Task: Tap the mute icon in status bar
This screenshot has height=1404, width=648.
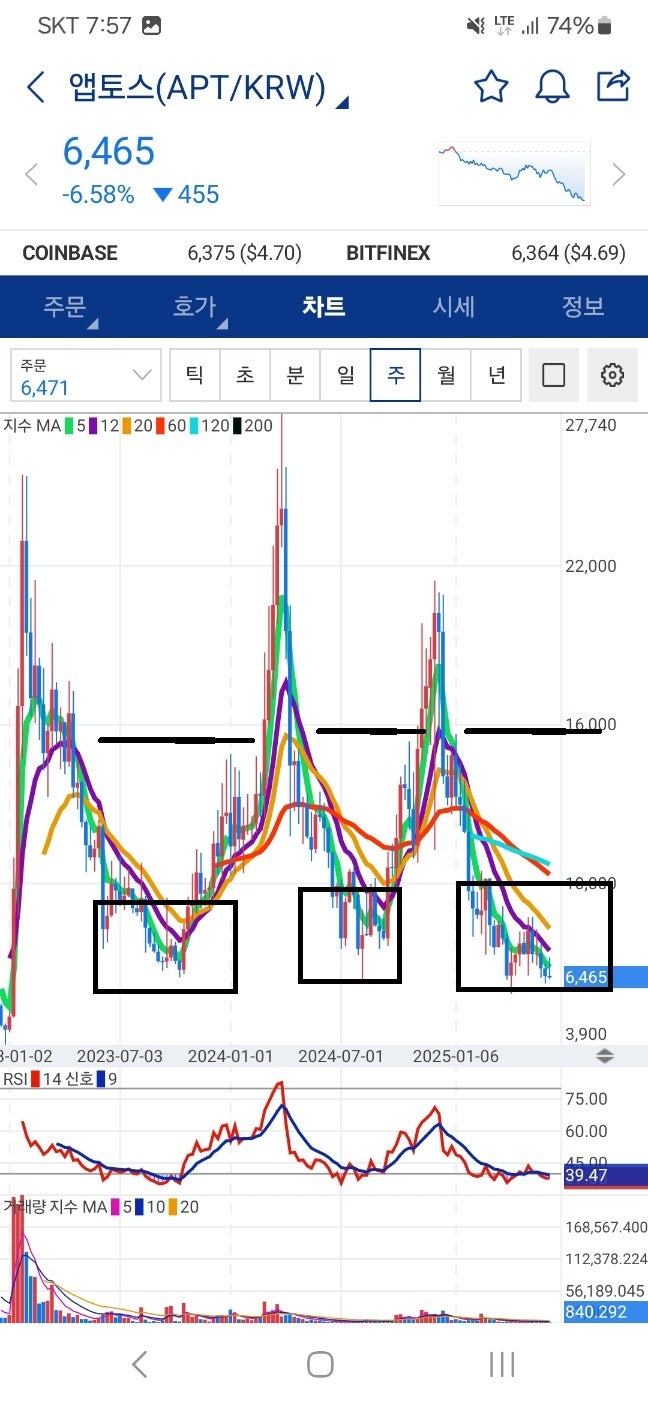Action: [478, 26]
